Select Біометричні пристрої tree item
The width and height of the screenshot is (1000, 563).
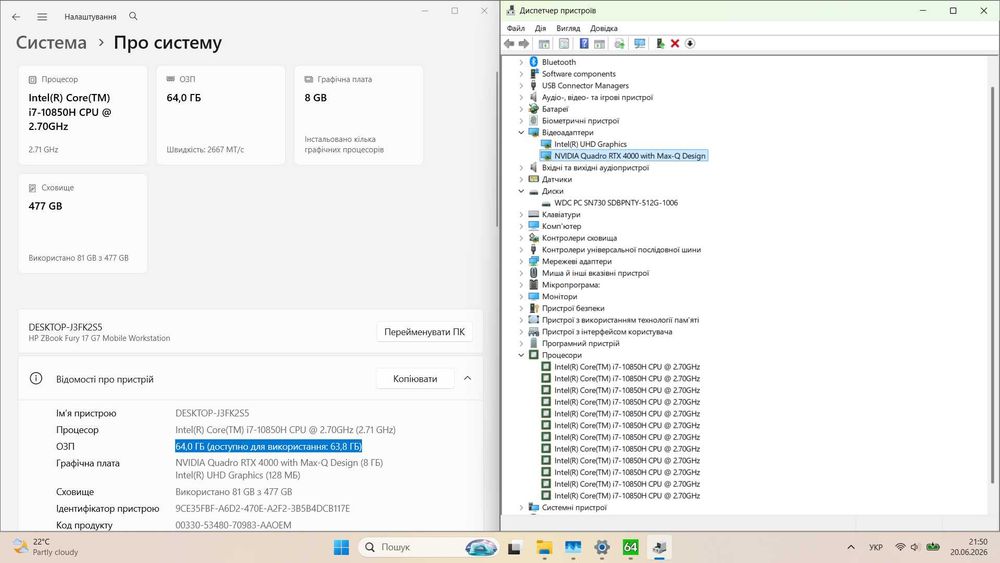pos(580,121)
